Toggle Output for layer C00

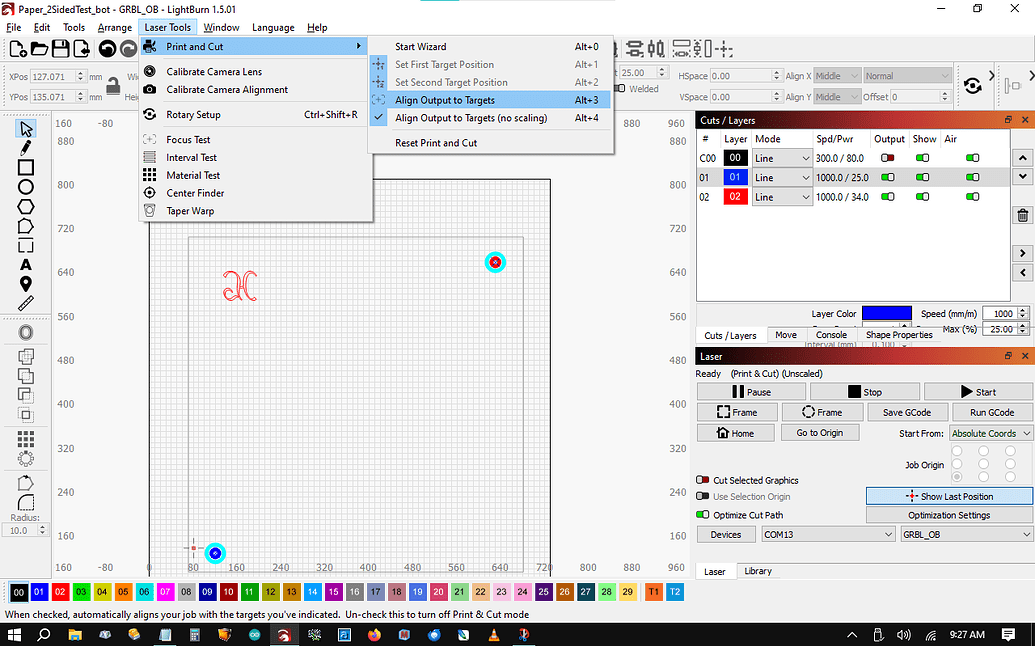pyautogui.click(x=888, y=158)
